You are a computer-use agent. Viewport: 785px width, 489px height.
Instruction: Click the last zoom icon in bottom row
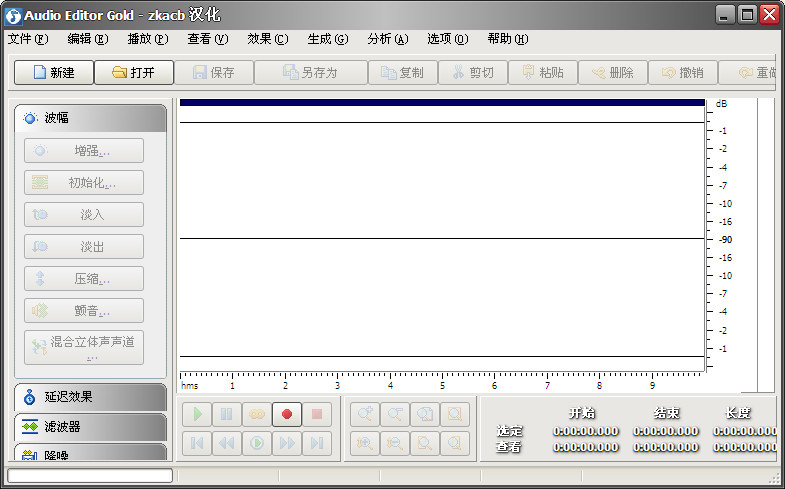(x=455, y=443)
